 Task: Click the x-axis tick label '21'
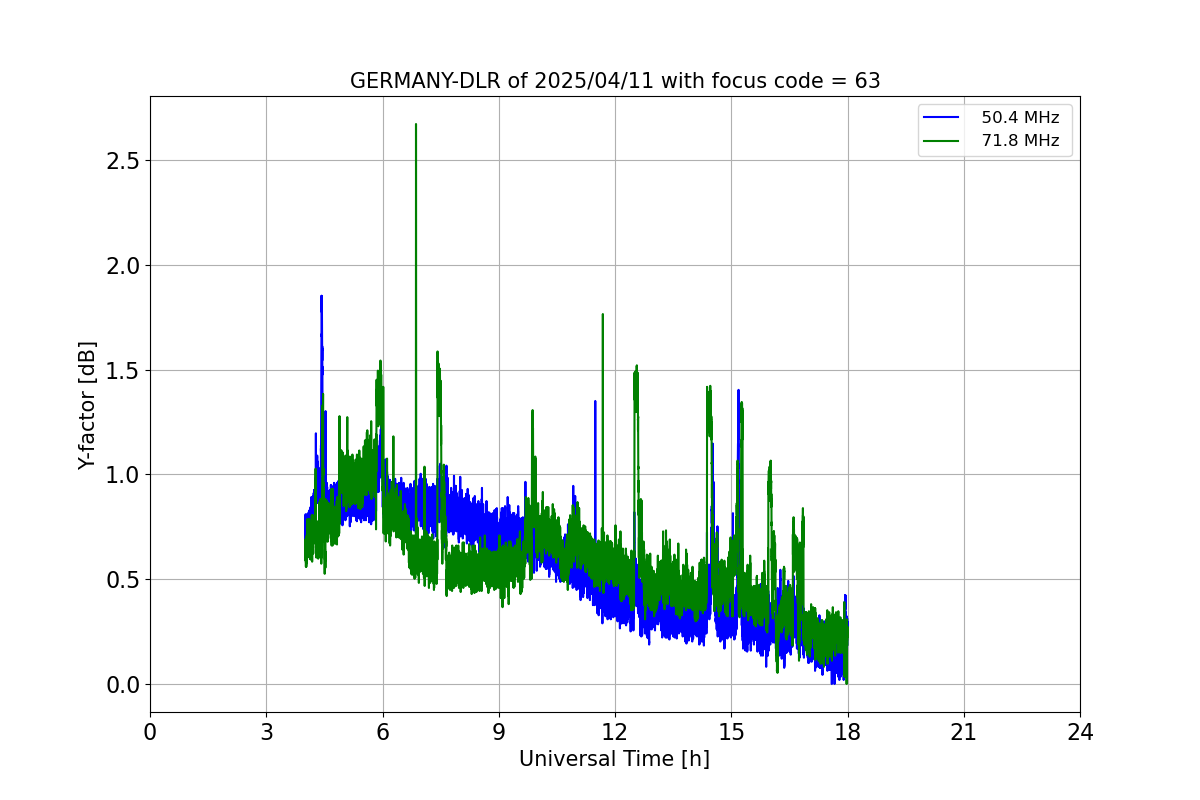pyautogui.click(x=964, y=732)
